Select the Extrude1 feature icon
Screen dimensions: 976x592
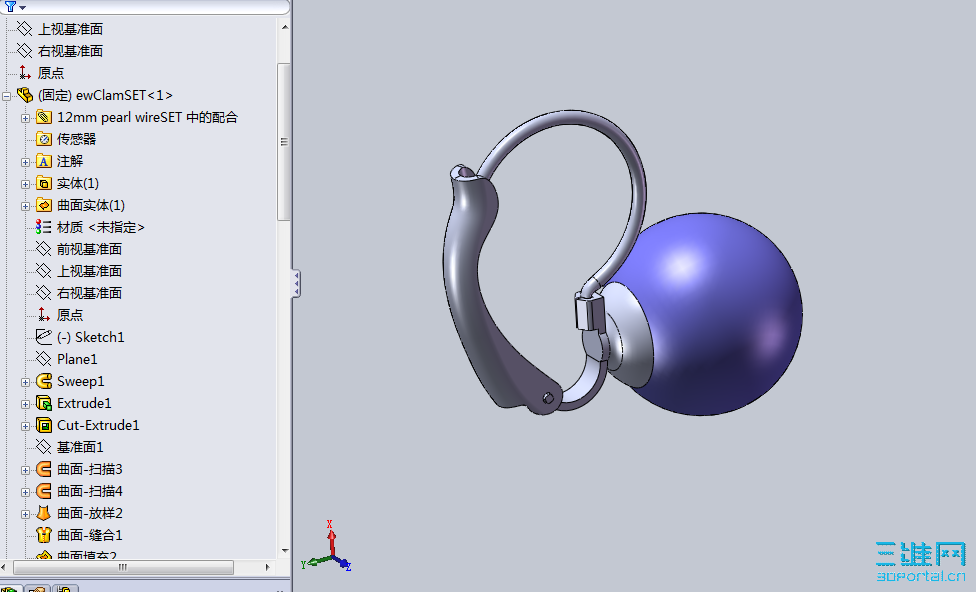tap(47, 403)
